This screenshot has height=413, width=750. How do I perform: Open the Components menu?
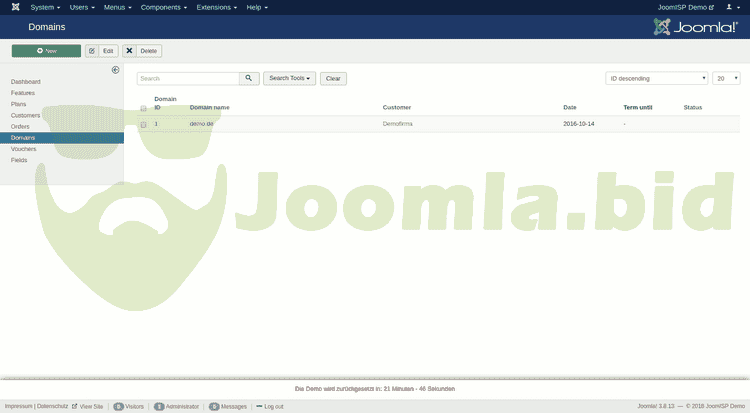pyautogui.click(x=164, y=7)
